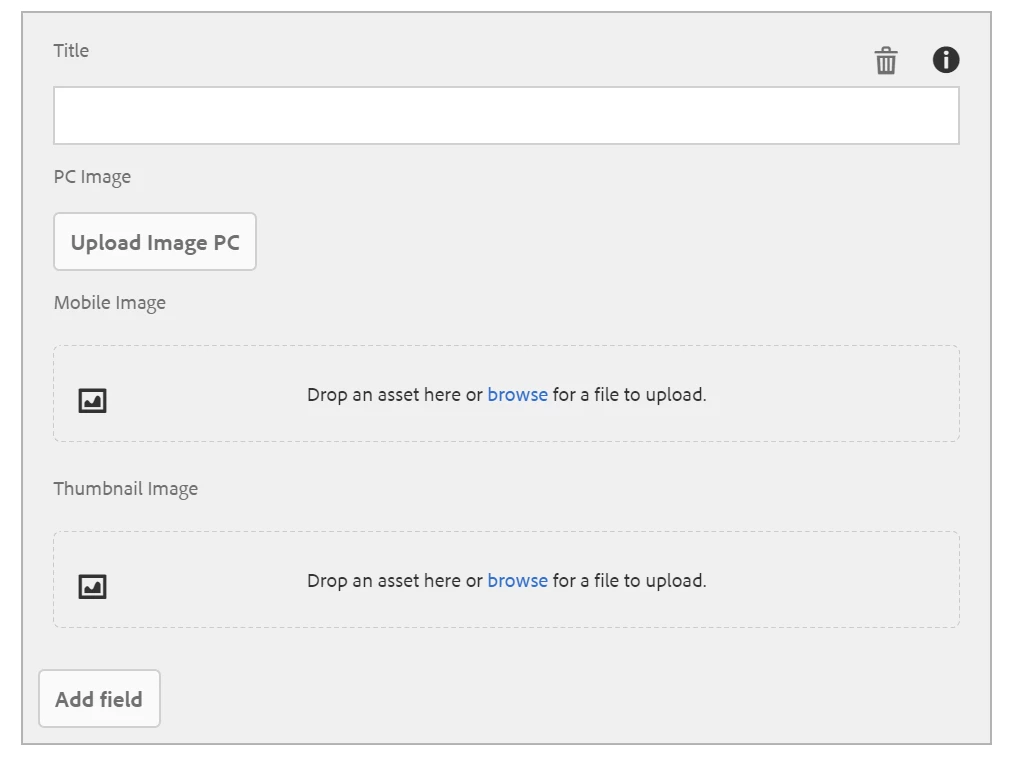
Task: Click the Add field button
Action: [99, 699]
